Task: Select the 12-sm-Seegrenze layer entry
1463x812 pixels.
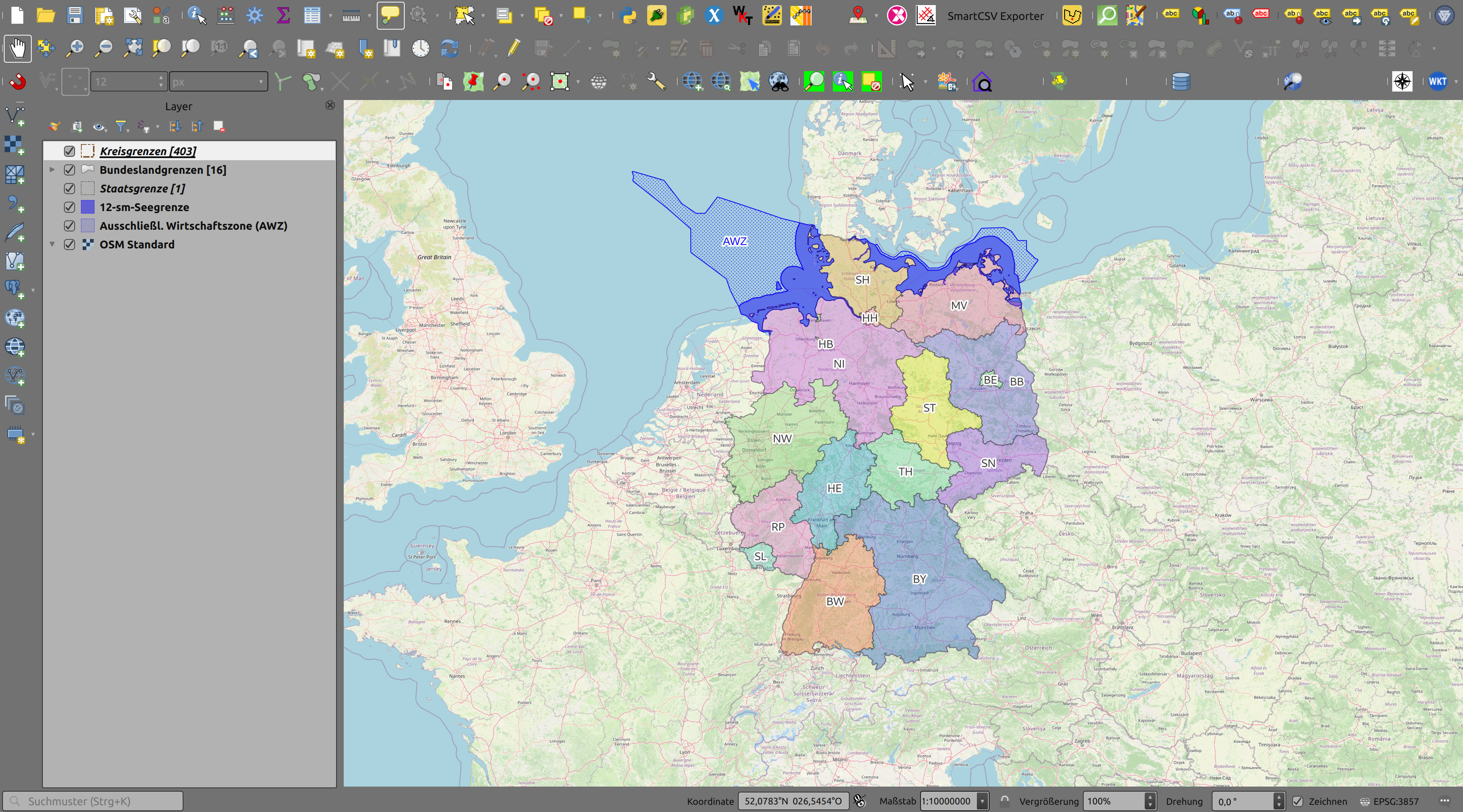Action: point(144,207)
